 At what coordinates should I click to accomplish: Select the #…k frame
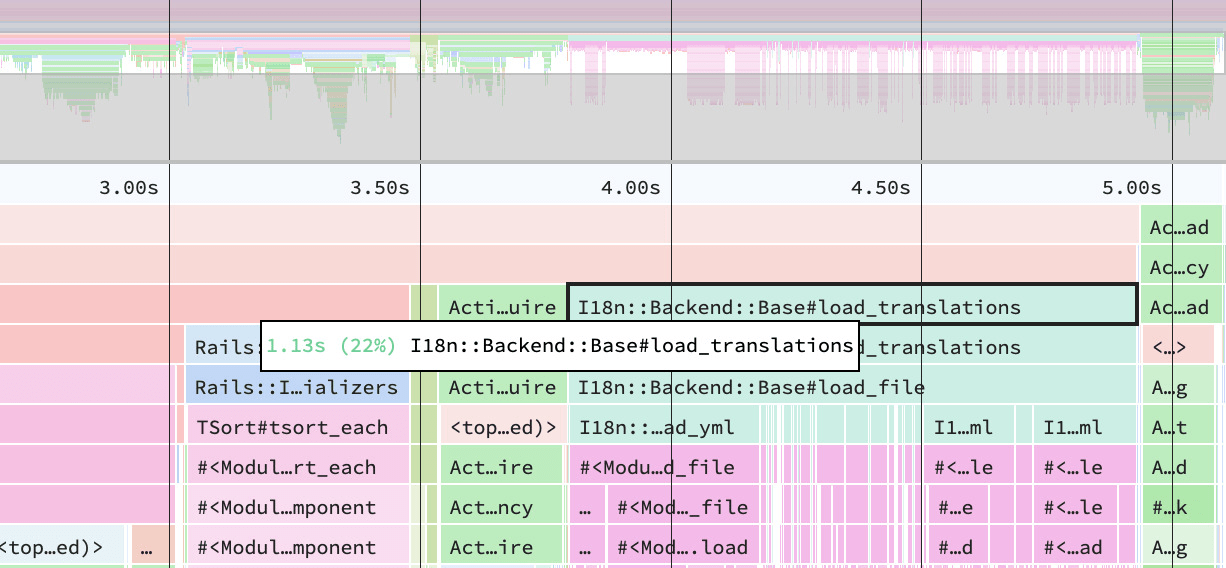1178,506
